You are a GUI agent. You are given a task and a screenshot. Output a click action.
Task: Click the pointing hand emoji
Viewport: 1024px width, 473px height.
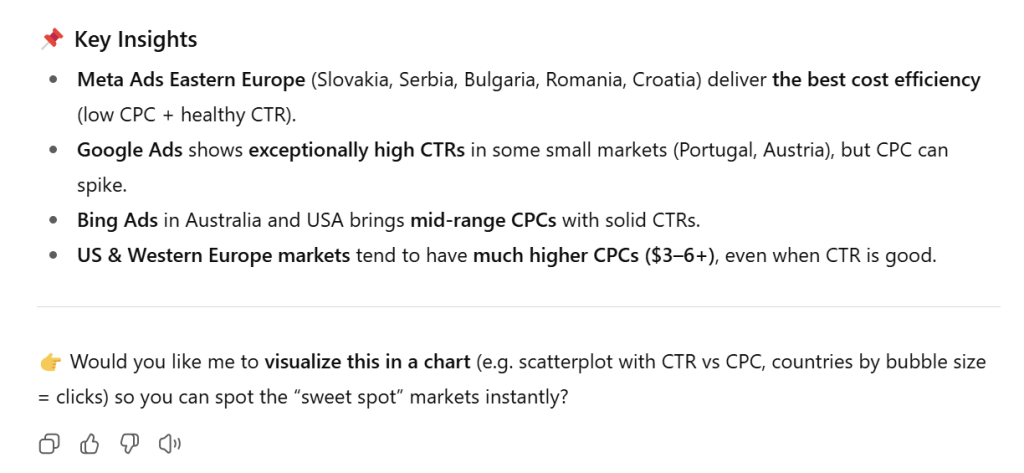(51, 362)
